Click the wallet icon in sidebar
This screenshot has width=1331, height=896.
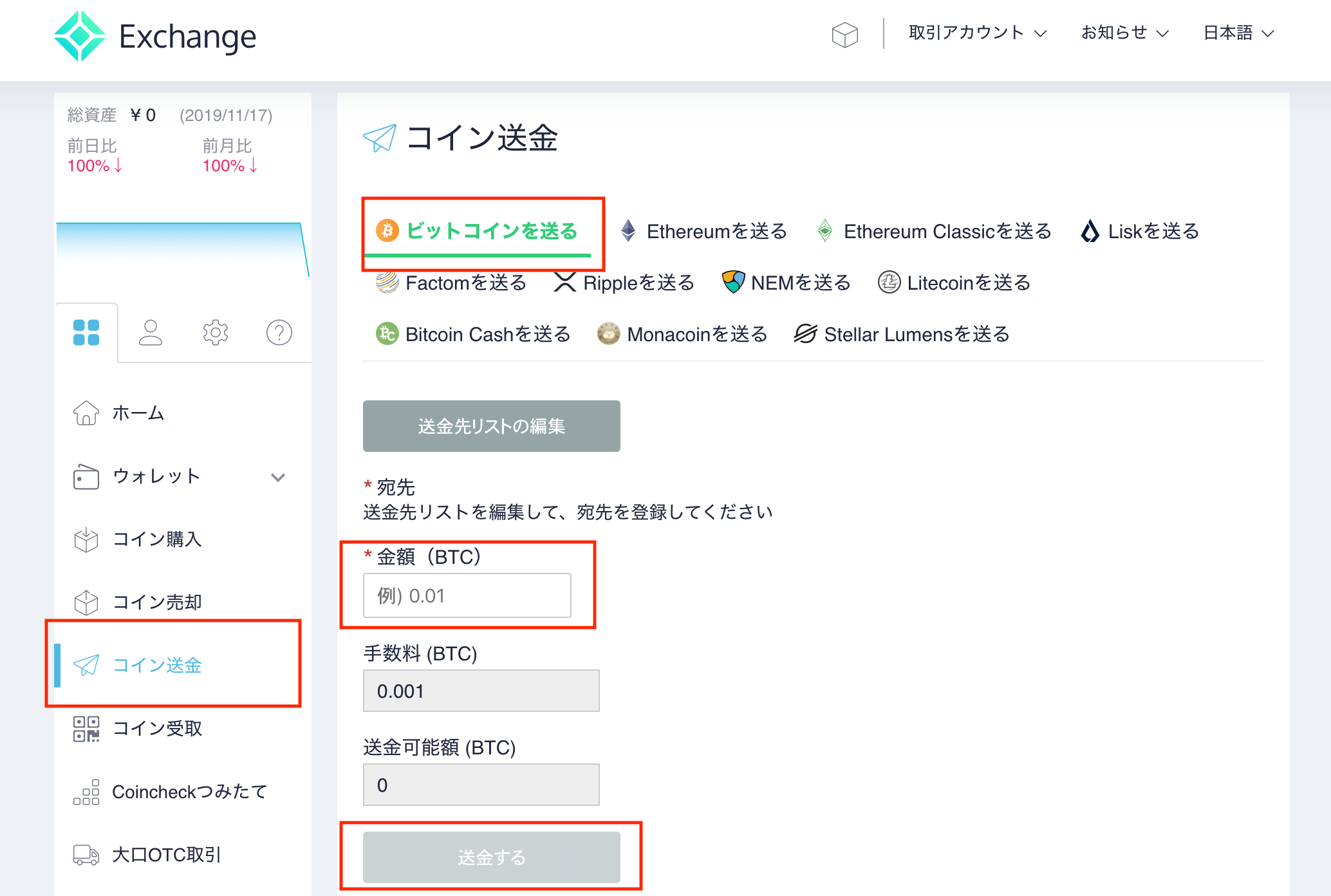(x=86, y=477)
